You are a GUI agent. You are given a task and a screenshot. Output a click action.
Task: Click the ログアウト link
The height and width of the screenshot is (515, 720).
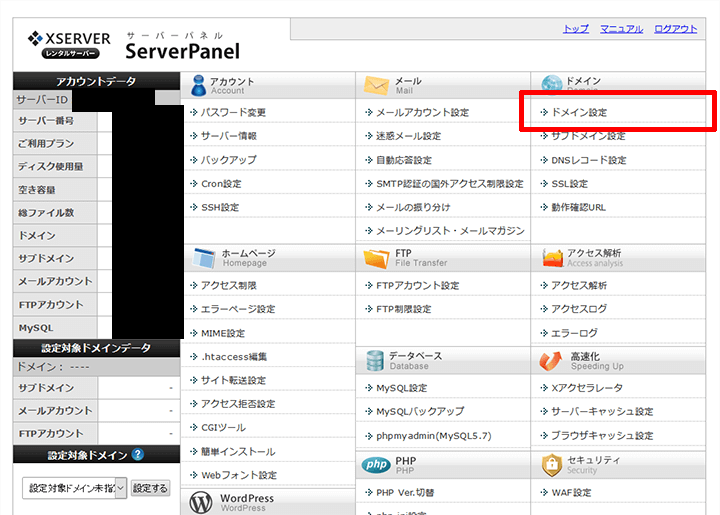pos(675,29)
